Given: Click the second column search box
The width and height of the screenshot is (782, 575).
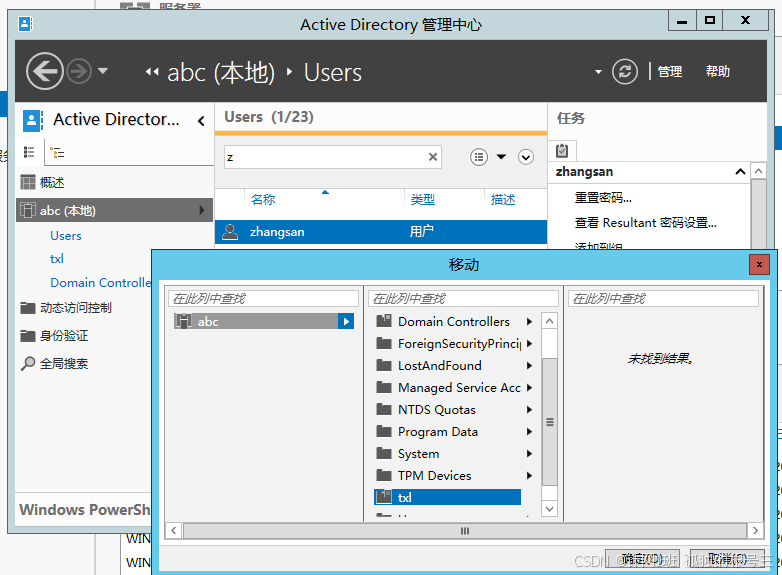Looking at the screenshot, I should click(463, 299).
